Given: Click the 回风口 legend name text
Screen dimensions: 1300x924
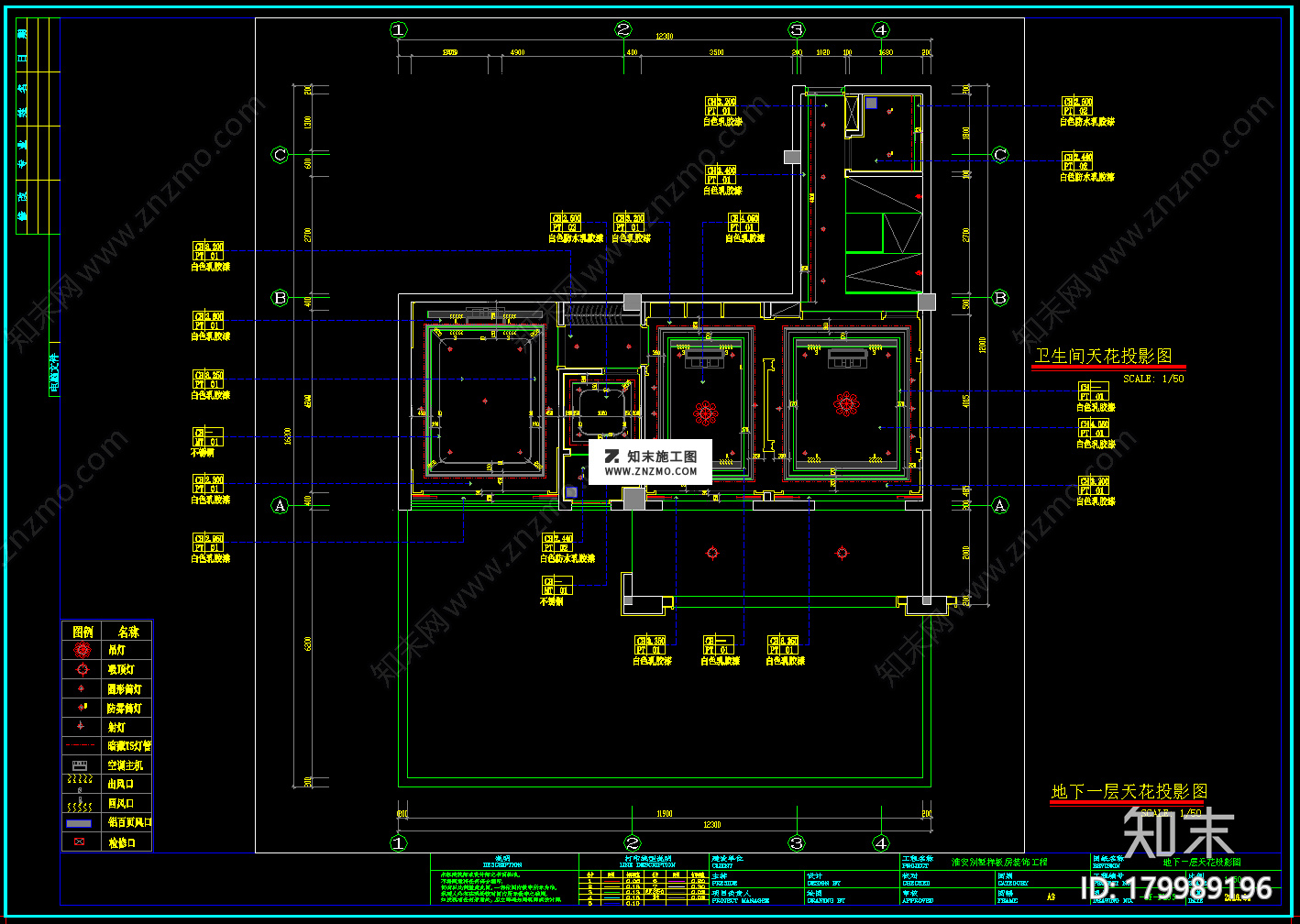Looking at the screenshot, I should (x=121, y=804).
